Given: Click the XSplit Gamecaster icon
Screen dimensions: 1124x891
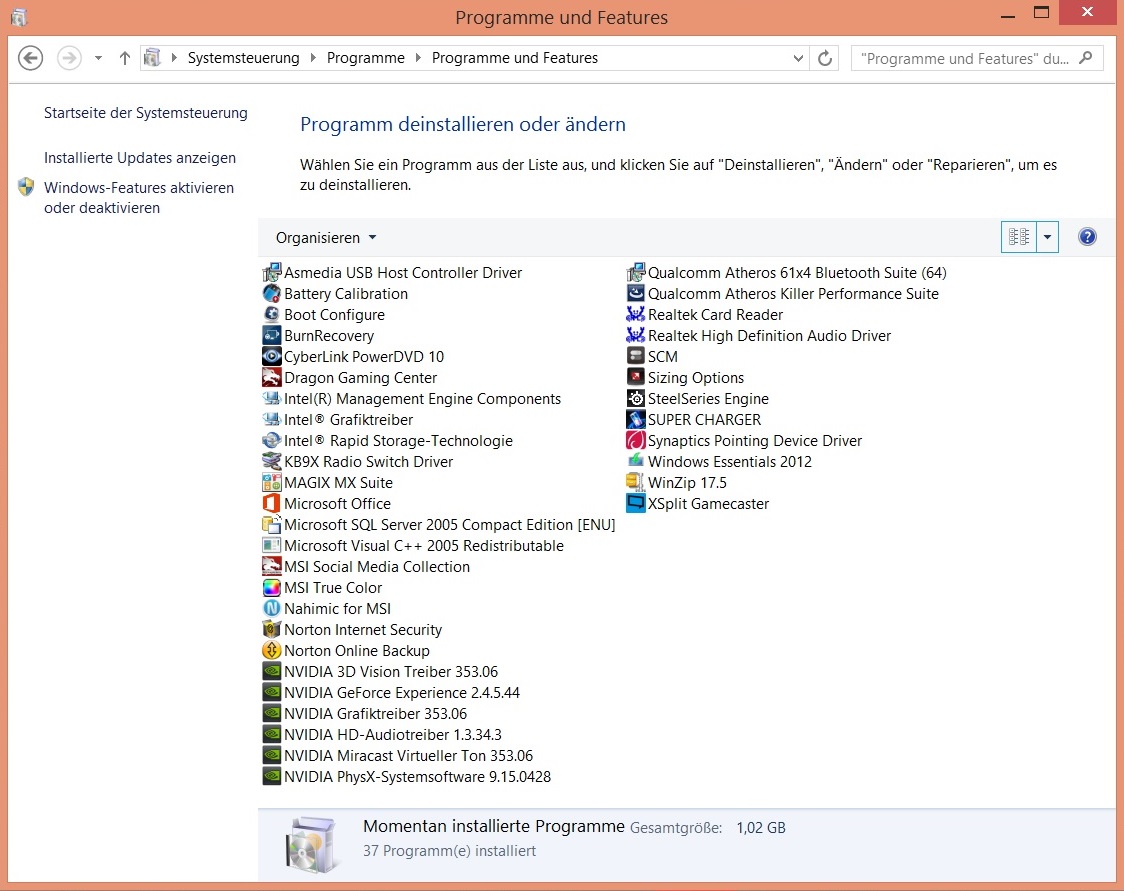Looking at the screenshot, I should tap(636, 503).
